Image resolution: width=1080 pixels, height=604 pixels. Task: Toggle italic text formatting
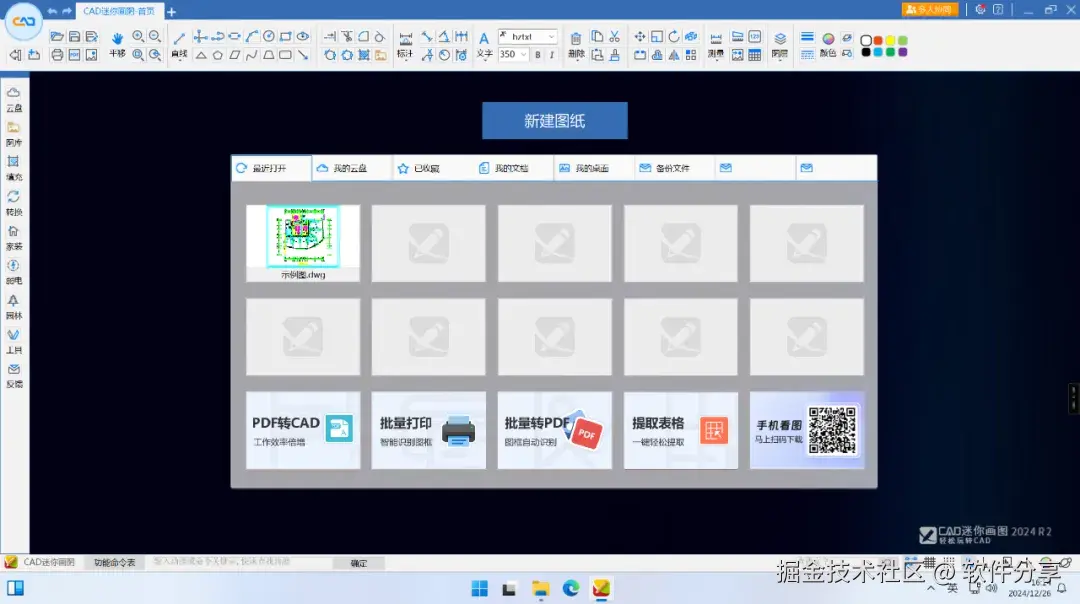(552, 54)
